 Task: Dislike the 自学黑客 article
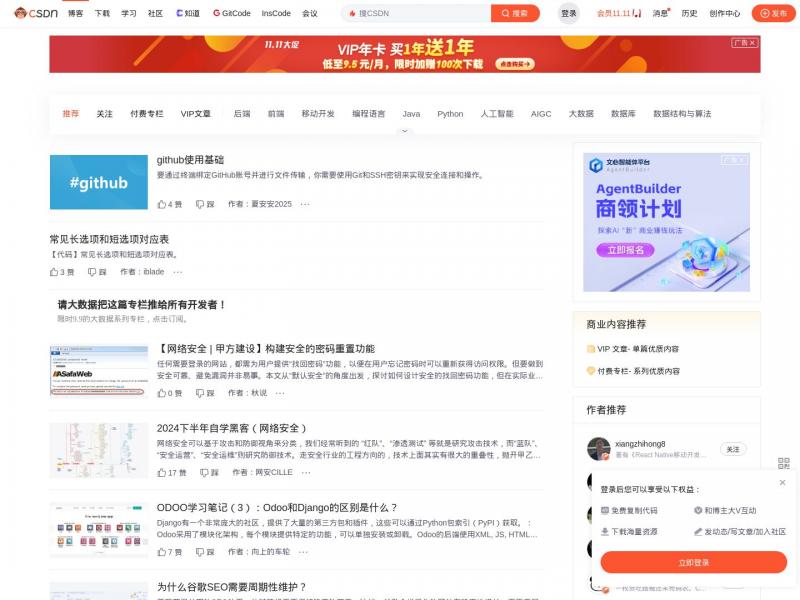[209, 472]
